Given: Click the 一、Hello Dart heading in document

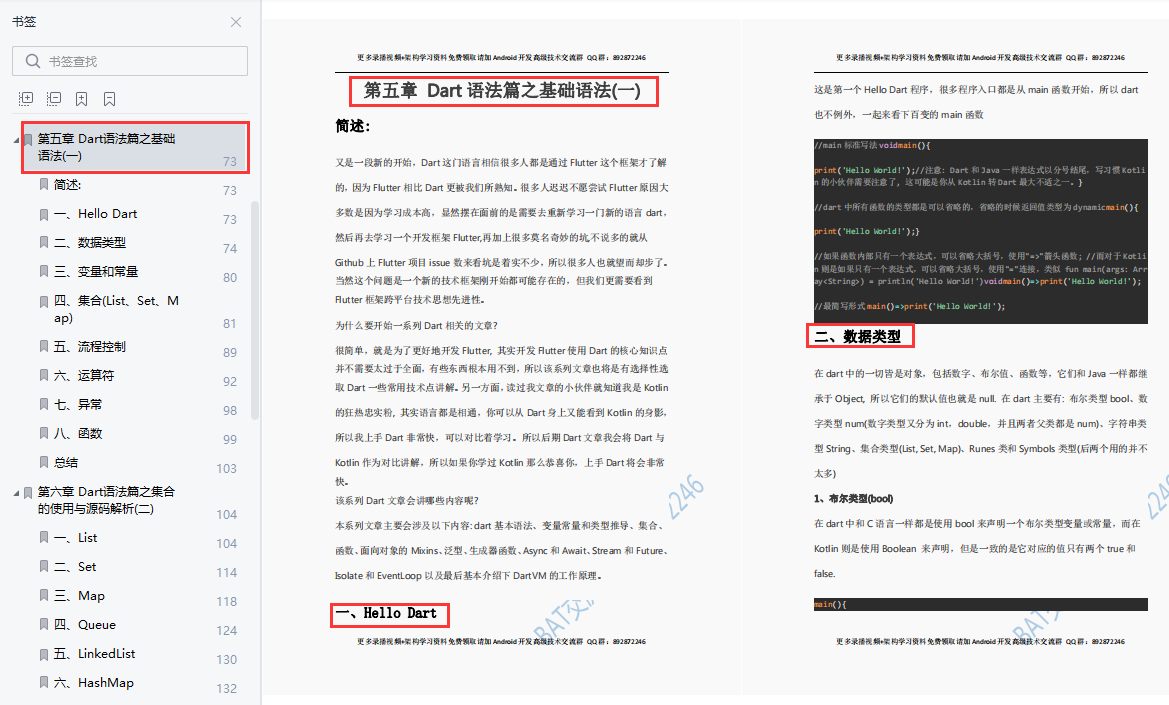Looking at the screenshot, I should (x=386, y=613).
